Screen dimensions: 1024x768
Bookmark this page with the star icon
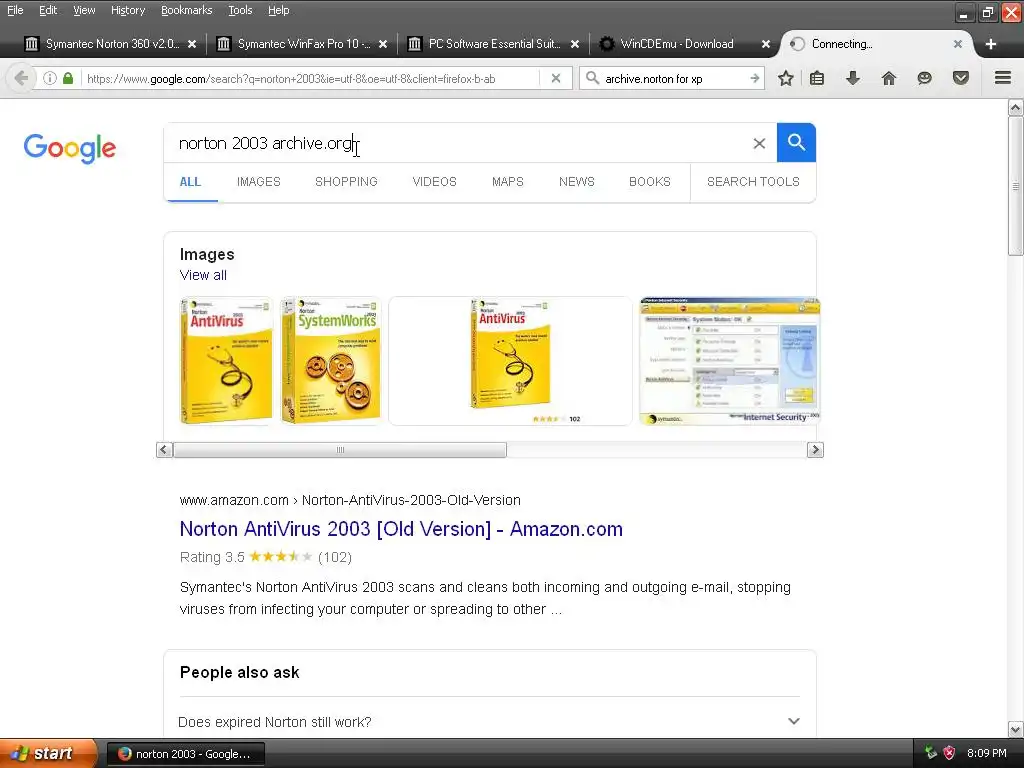coord(786,78)
